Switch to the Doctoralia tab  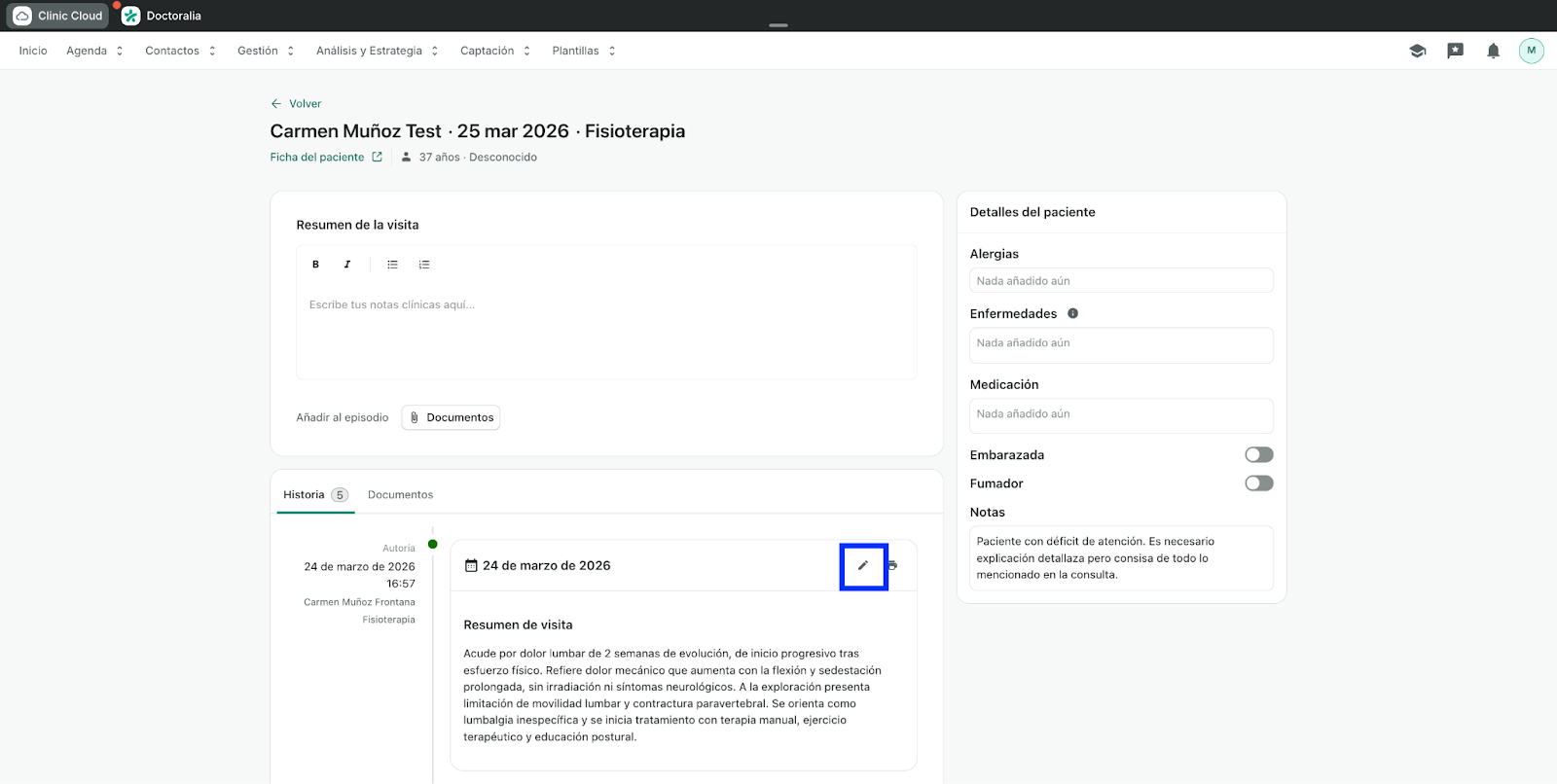pos(162,16)
